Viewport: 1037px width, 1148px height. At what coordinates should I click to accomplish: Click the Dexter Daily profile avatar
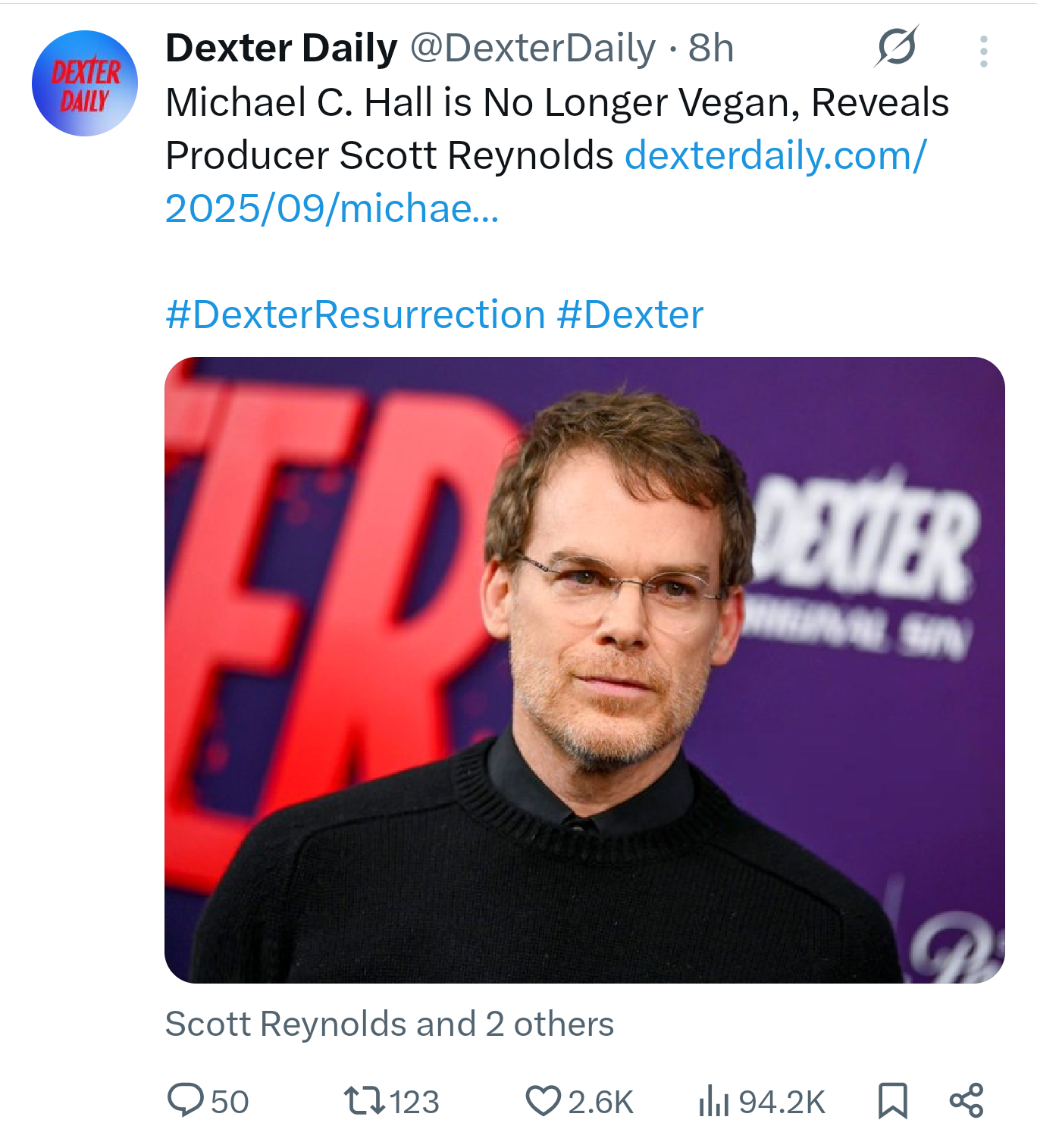pos(85,83)
